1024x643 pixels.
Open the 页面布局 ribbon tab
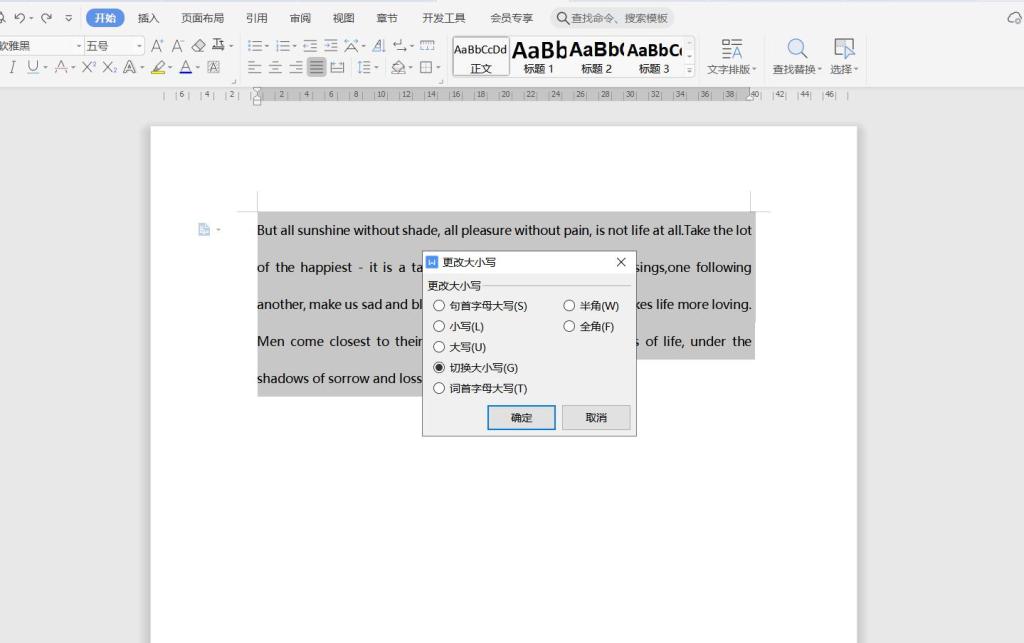(x=202, y=18)
